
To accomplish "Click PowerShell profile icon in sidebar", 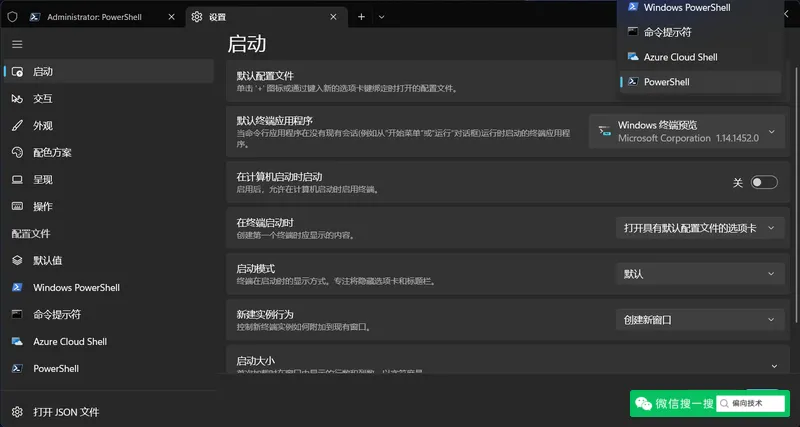I will point(17,368).
